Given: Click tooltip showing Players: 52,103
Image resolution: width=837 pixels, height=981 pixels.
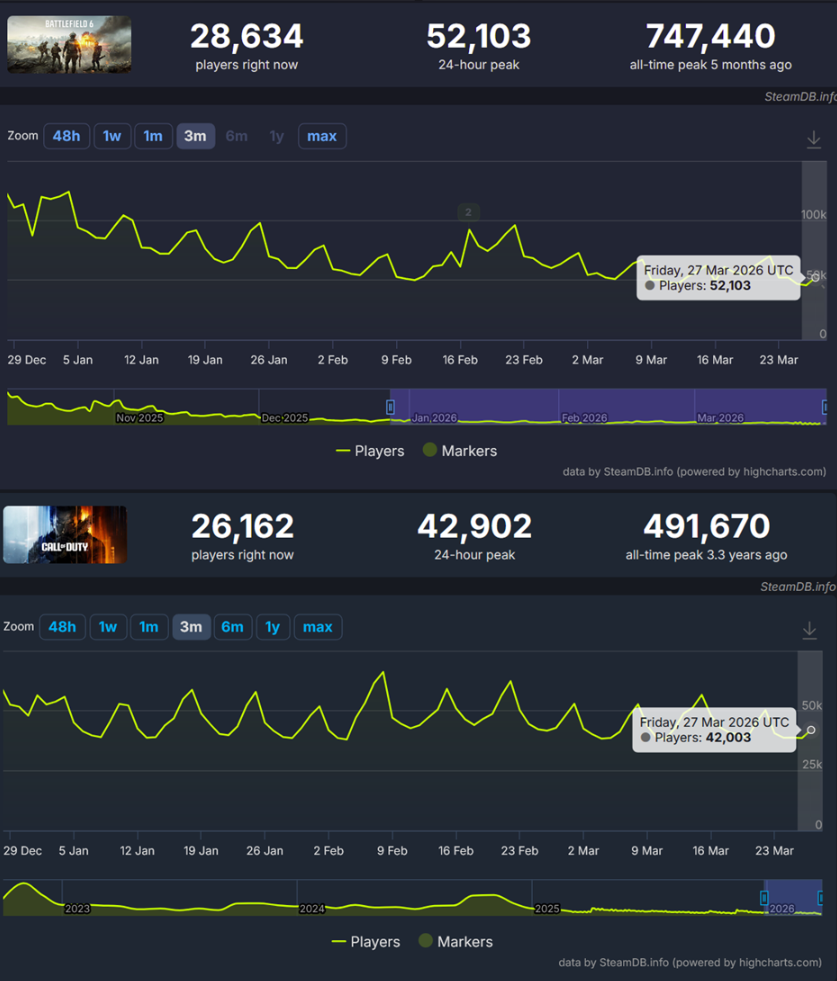Looking at the screenshot, I should (x=718, y=278).
